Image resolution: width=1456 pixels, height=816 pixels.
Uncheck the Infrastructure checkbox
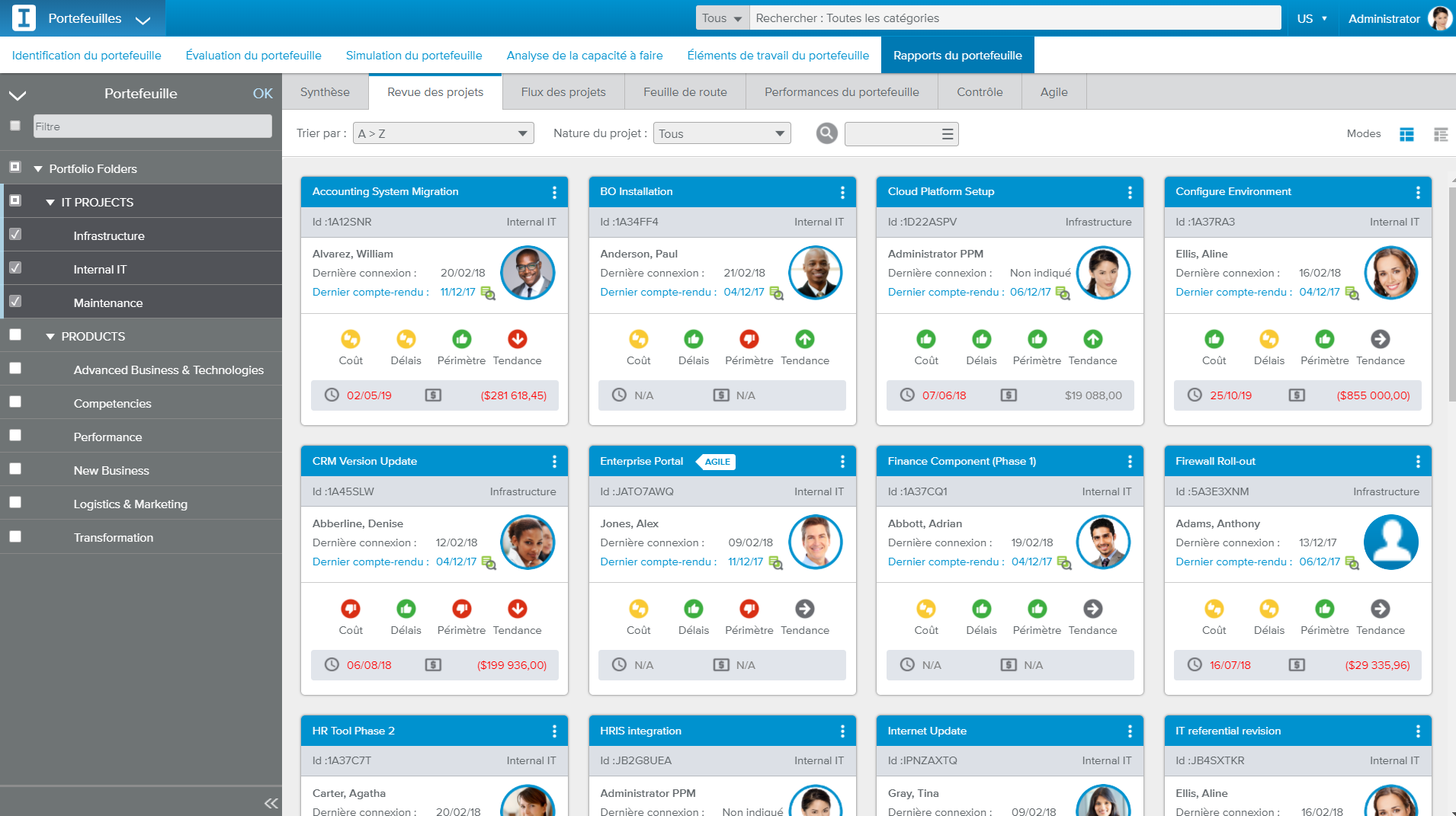(15, 235)
